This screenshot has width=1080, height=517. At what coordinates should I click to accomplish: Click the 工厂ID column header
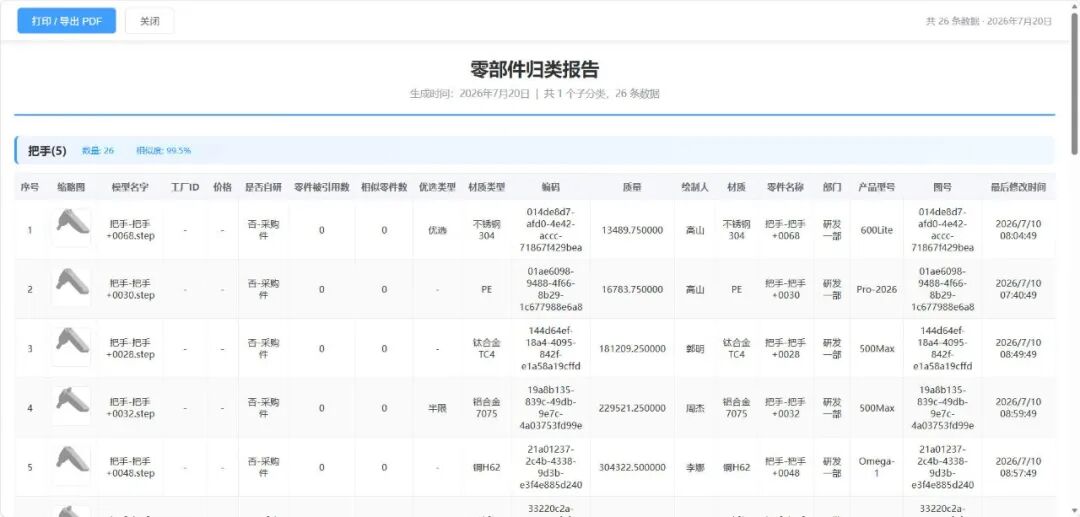(185, 187)
